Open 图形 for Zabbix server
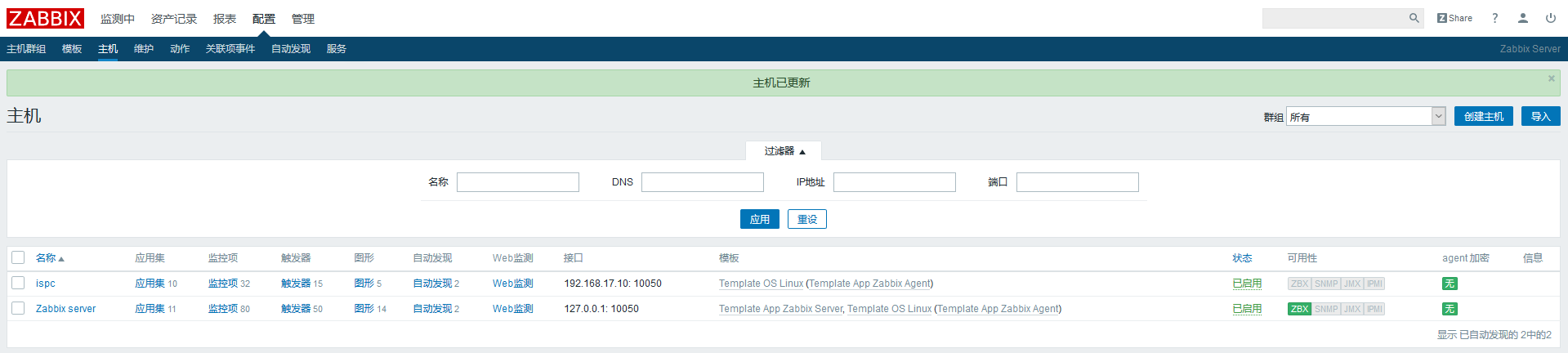 pyautogui.click(x=364, y=309)
